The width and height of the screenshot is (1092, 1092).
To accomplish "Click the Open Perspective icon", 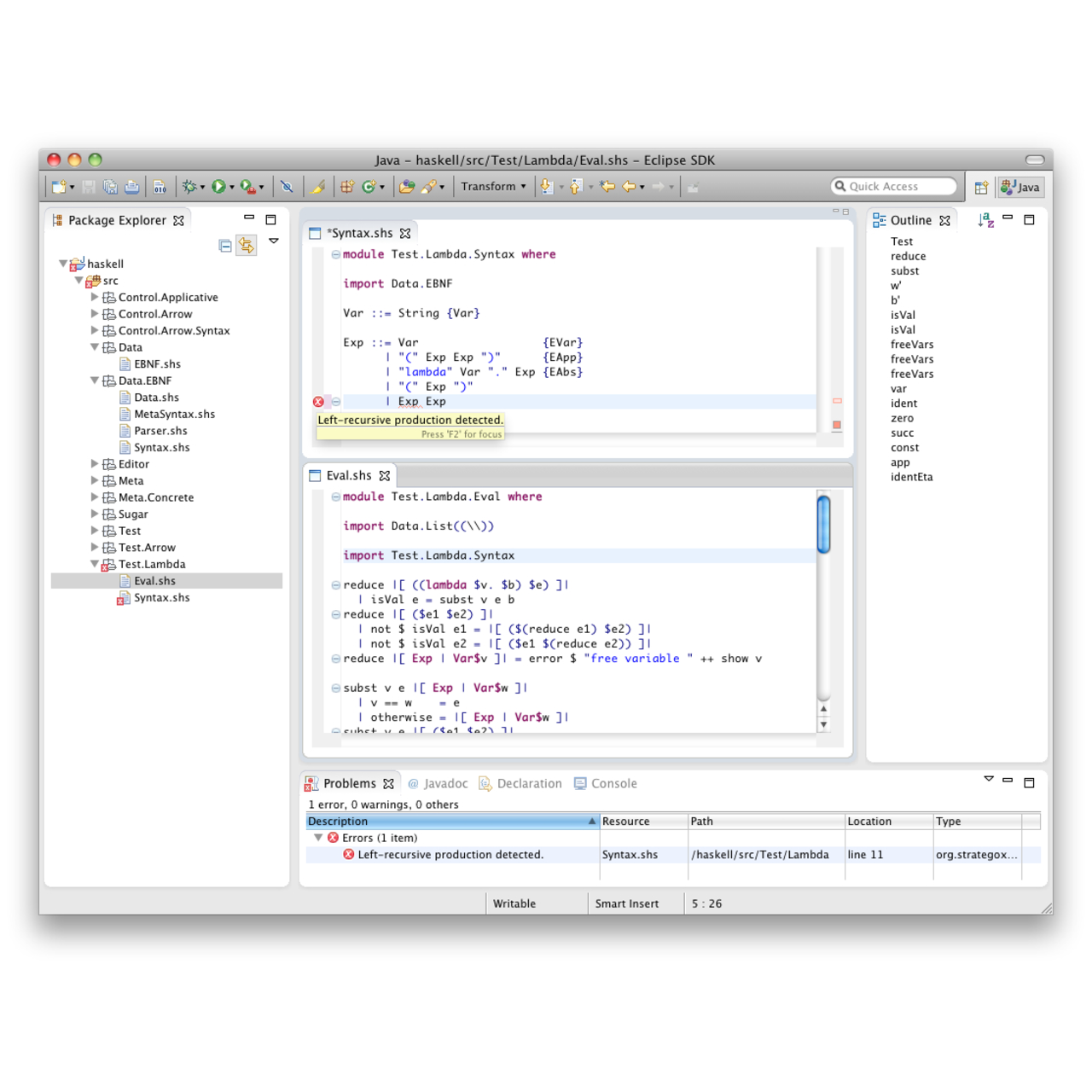I will click(981, 188).
